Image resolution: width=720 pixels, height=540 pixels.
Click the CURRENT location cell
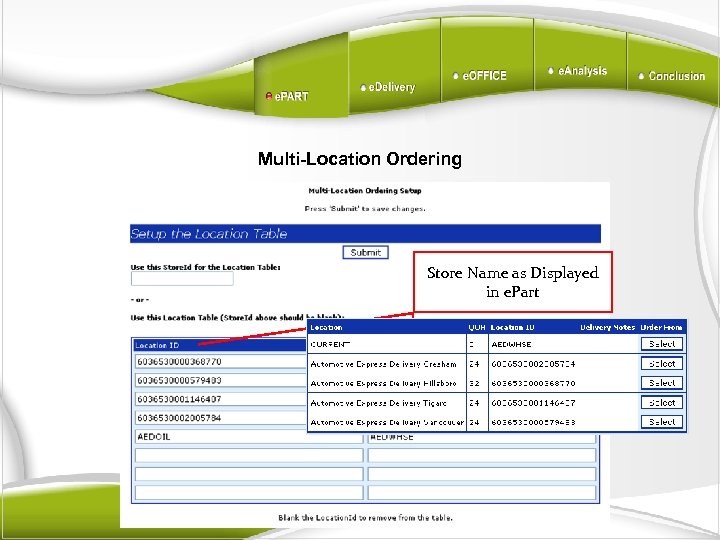click(387, 344)
